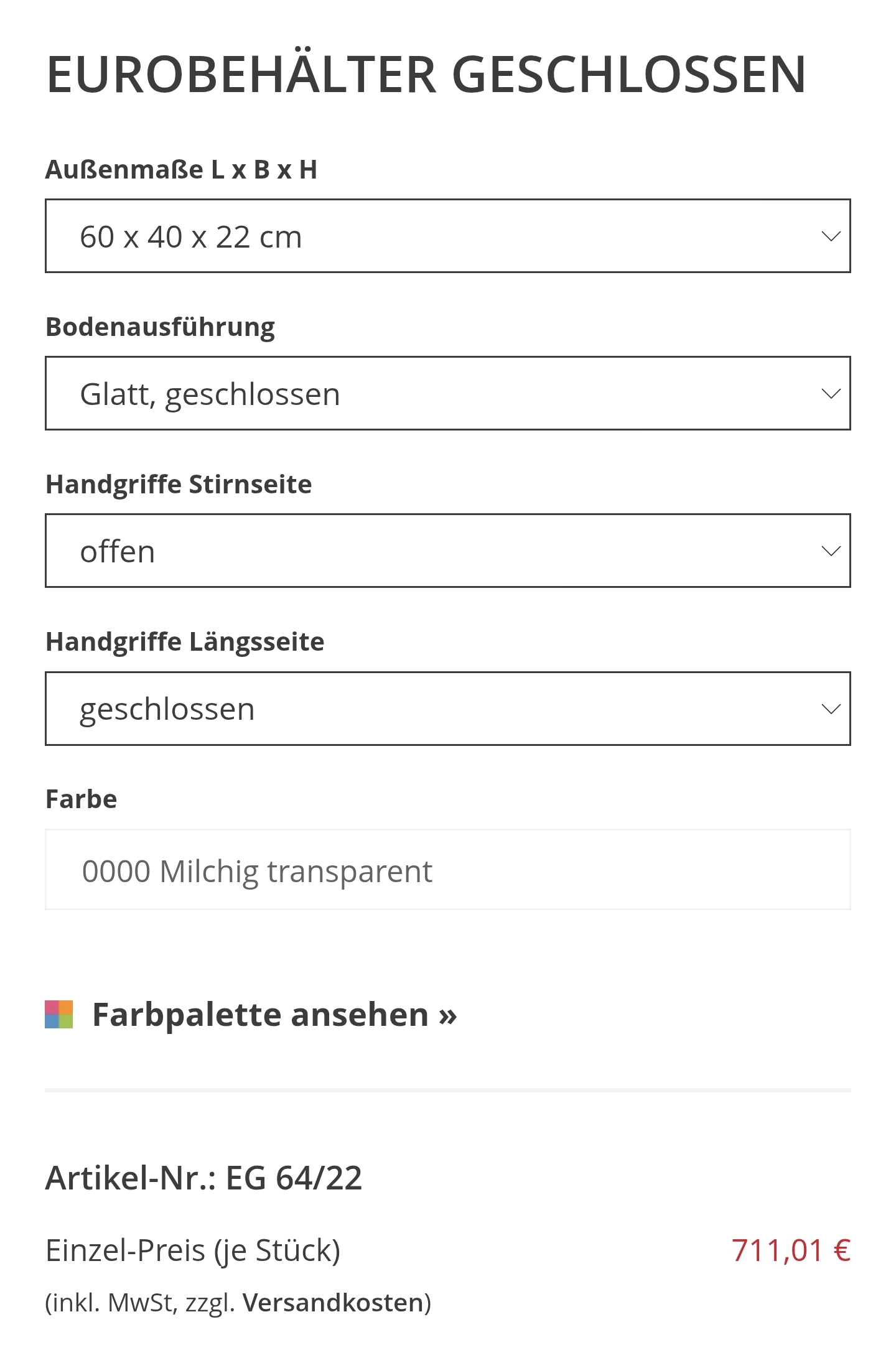Click the 'Außenmaße L x B x H' label

181,170
